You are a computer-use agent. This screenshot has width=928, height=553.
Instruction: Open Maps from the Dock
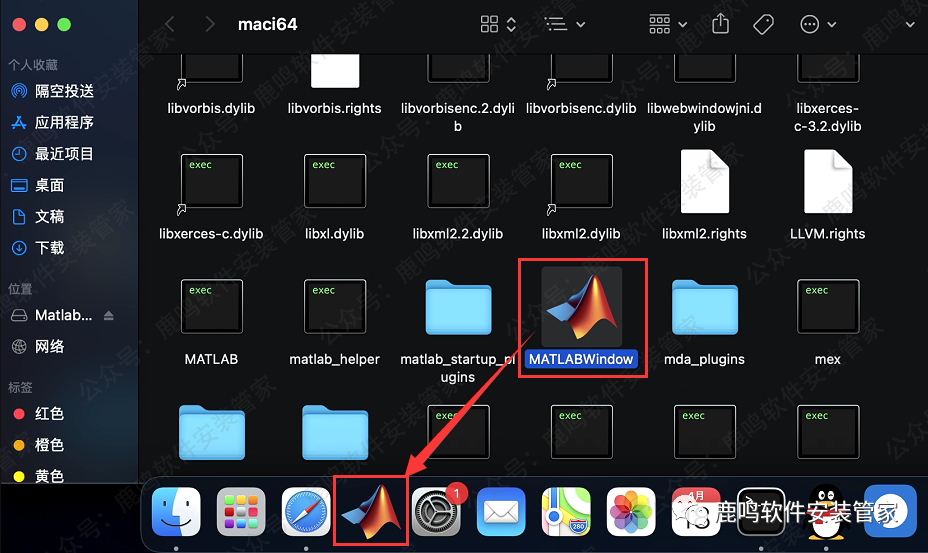tap(565, 513)
